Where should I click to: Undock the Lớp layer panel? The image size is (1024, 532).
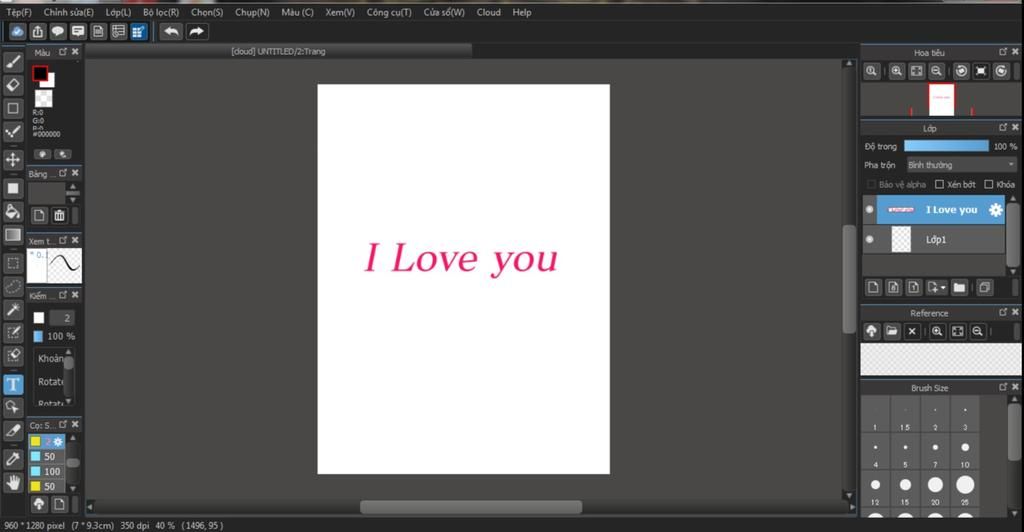[1003, 127]
